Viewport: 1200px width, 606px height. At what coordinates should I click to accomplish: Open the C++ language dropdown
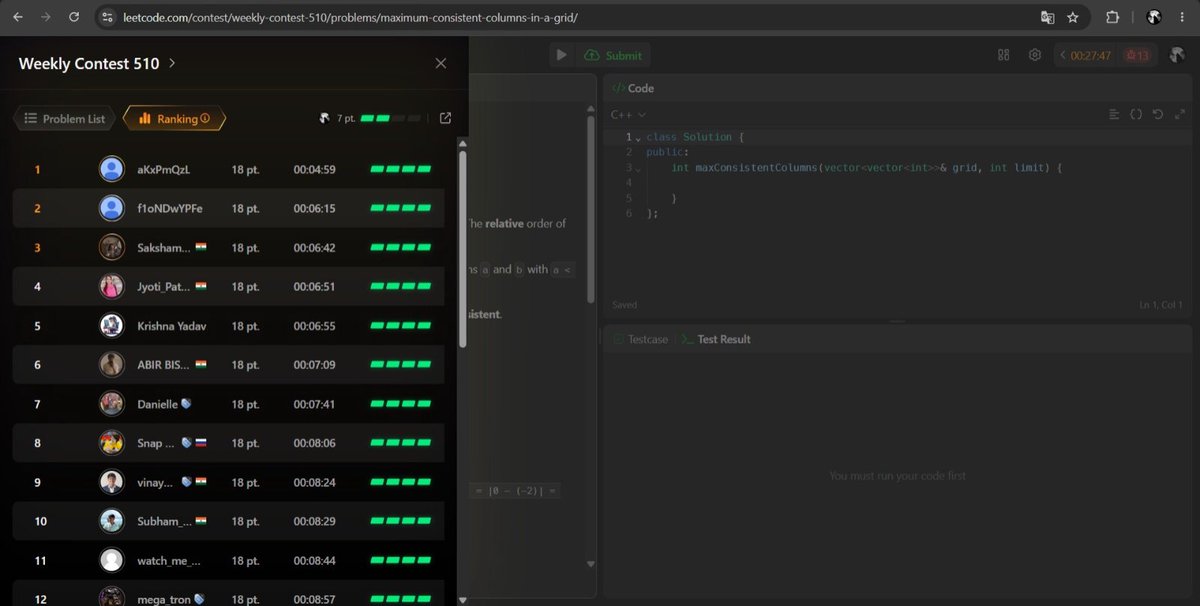coord(628,114)
